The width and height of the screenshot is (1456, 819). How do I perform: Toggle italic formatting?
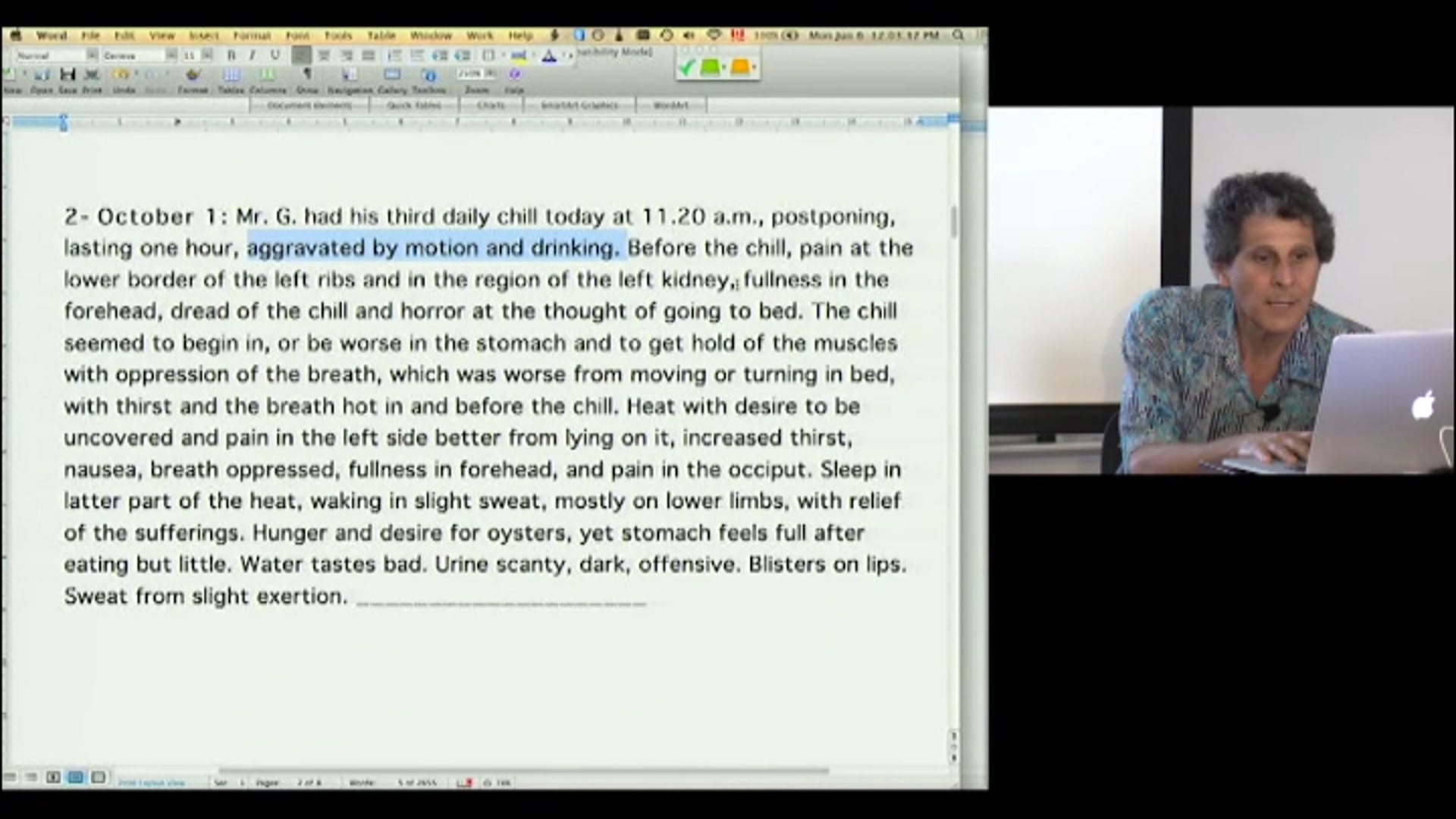pos(253,55)
